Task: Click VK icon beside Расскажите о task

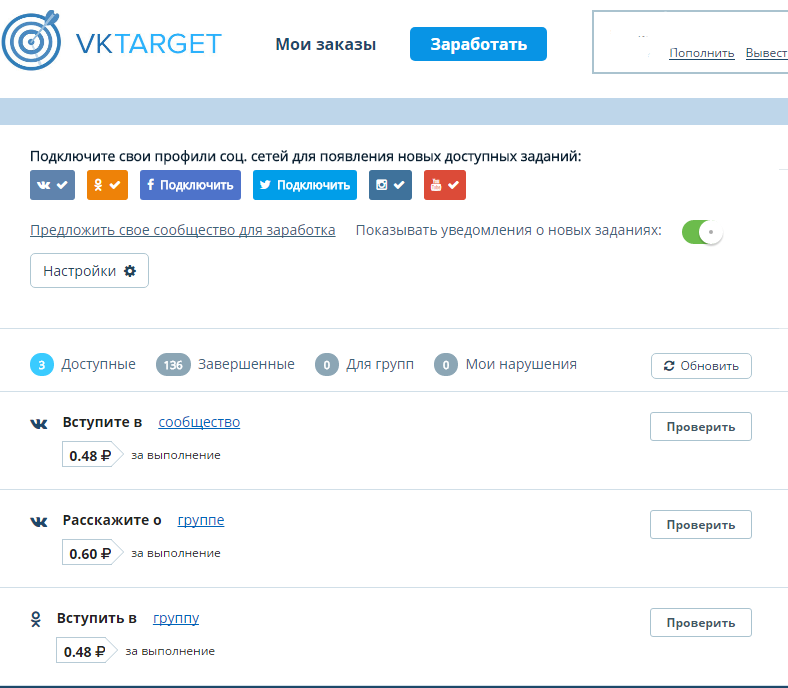Action: pos(39,522)
